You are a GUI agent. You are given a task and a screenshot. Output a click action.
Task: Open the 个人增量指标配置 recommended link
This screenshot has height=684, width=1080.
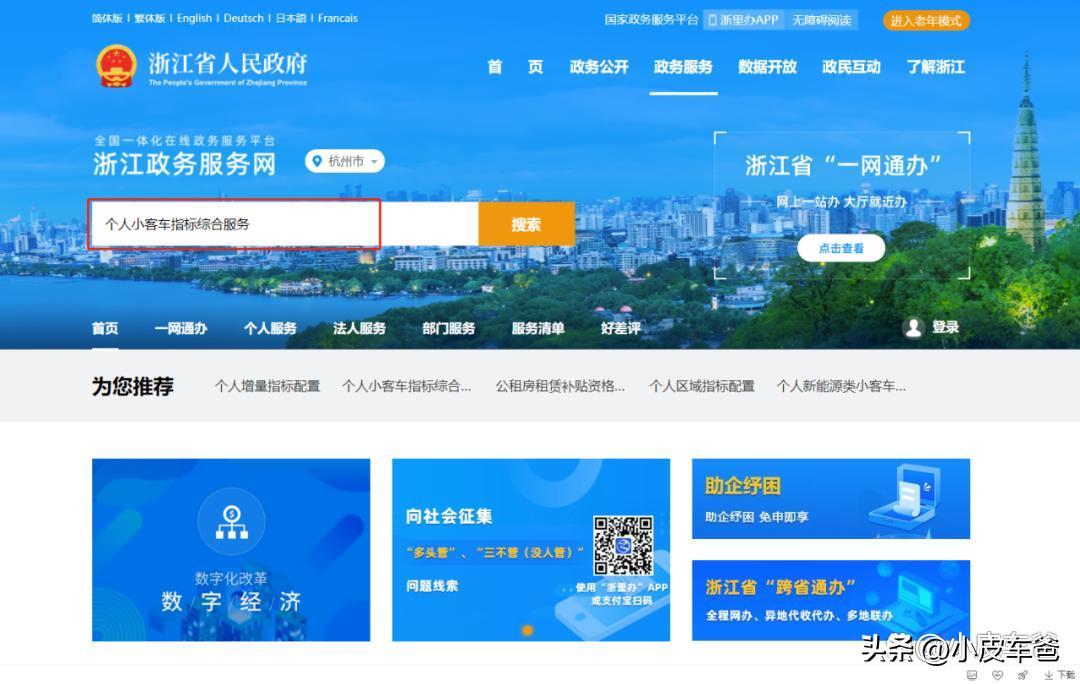266,383
